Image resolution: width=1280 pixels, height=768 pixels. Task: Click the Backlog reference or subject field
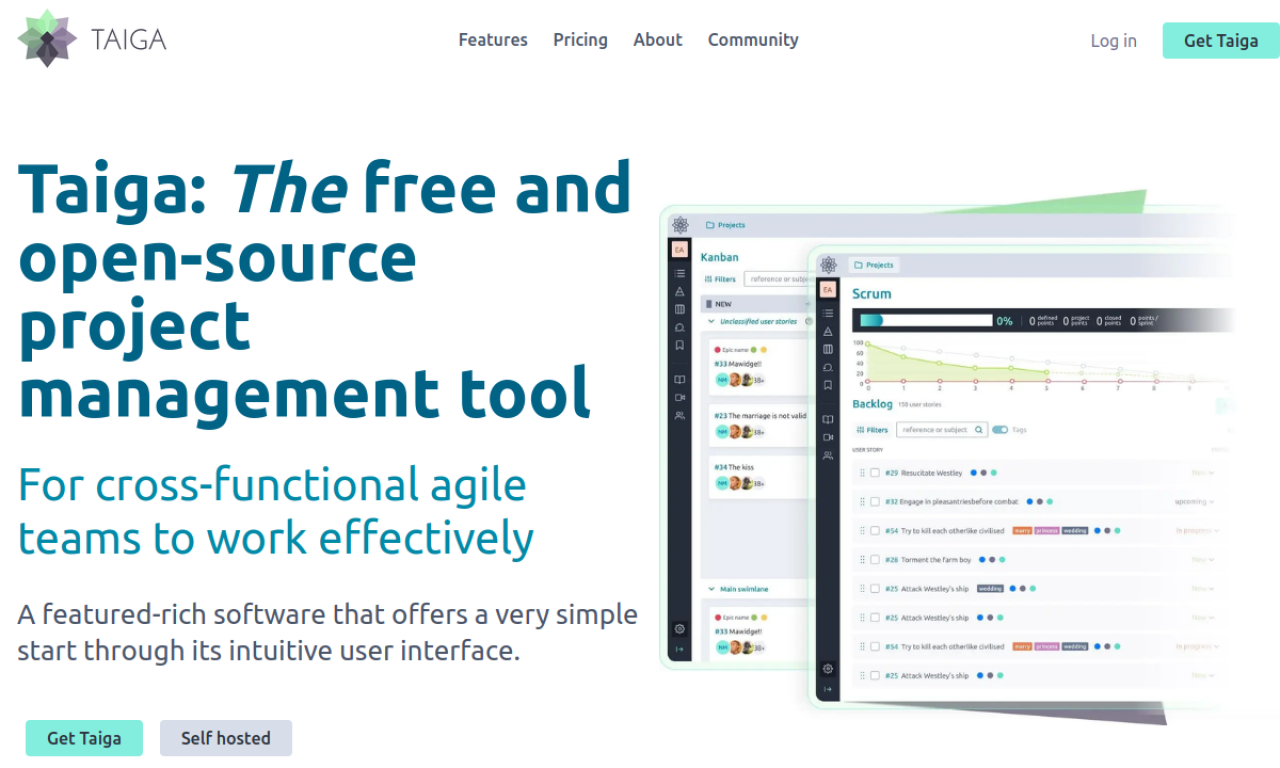tap(934, 430)
